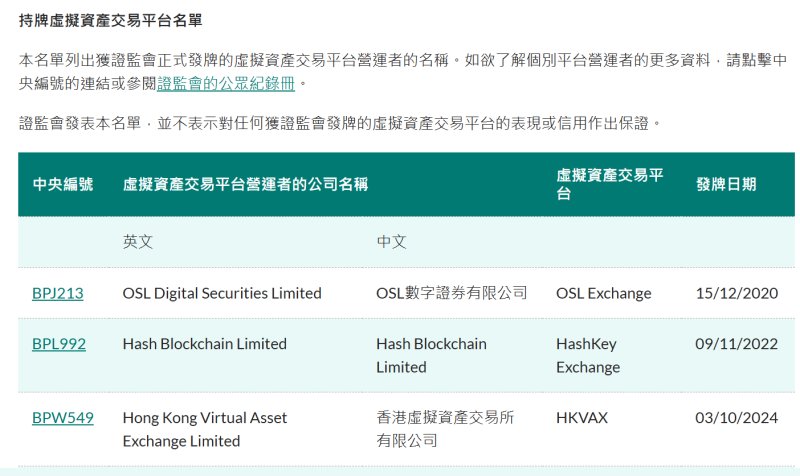
Task: Open central number BPL992 link
Action: pyautogui.click(x=59, y=344)
